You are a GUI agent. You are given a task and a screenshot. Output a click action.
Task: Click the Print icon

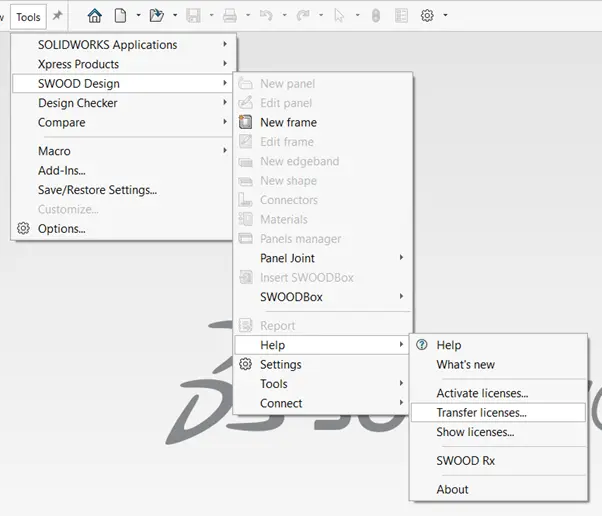tap(230, 16)
